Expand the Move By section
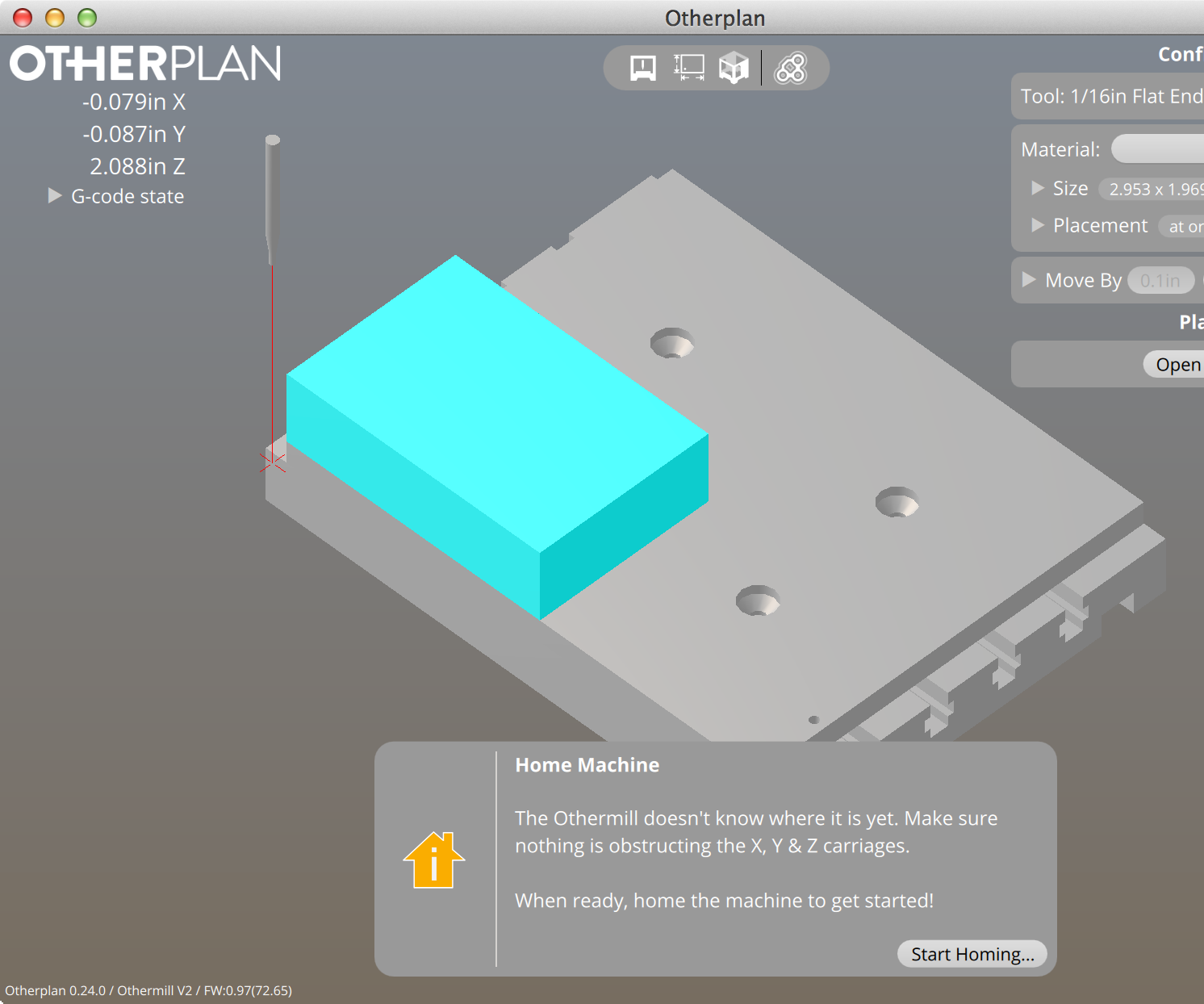1204x1004 pixels. pos(1029,280)
